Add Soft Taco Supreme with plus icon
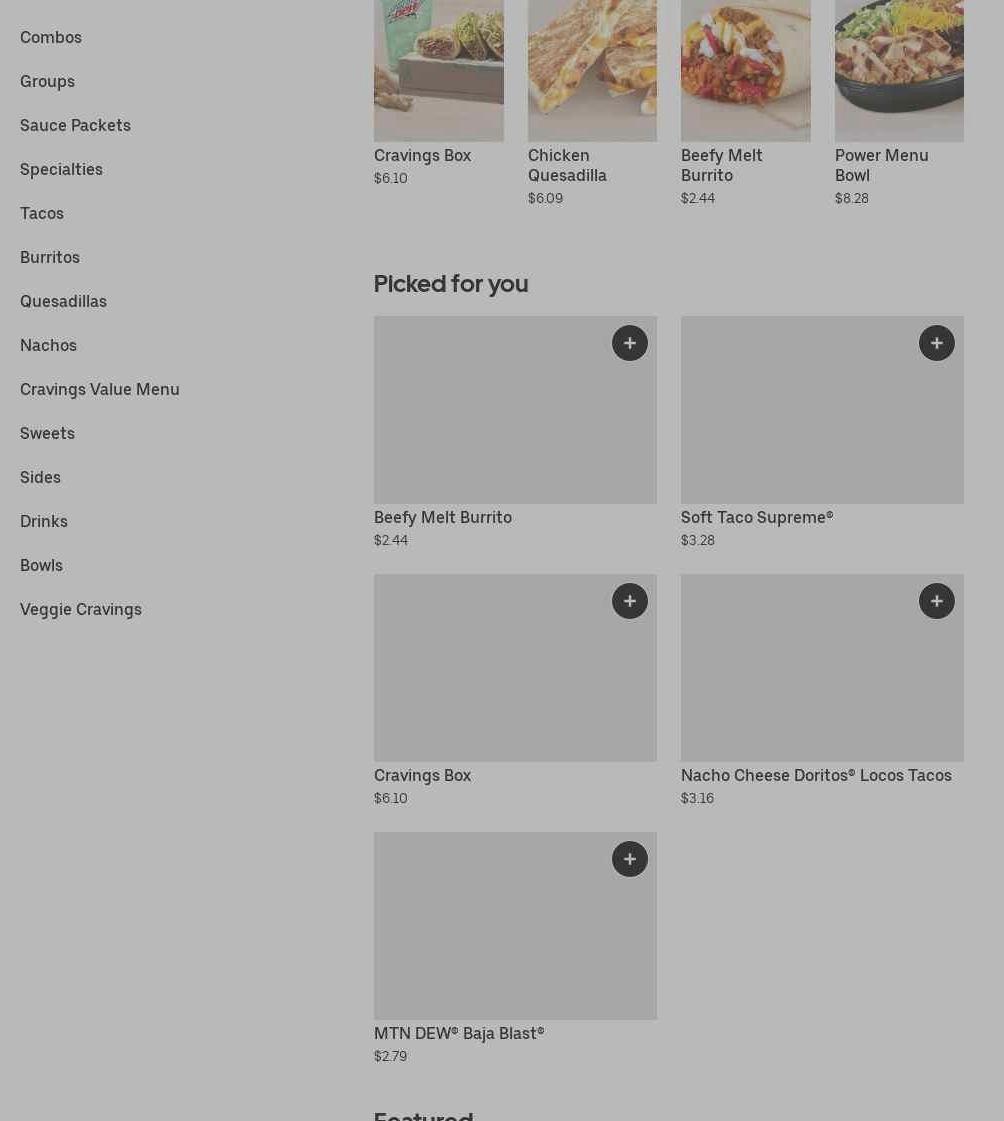 (x=937, y=343)
